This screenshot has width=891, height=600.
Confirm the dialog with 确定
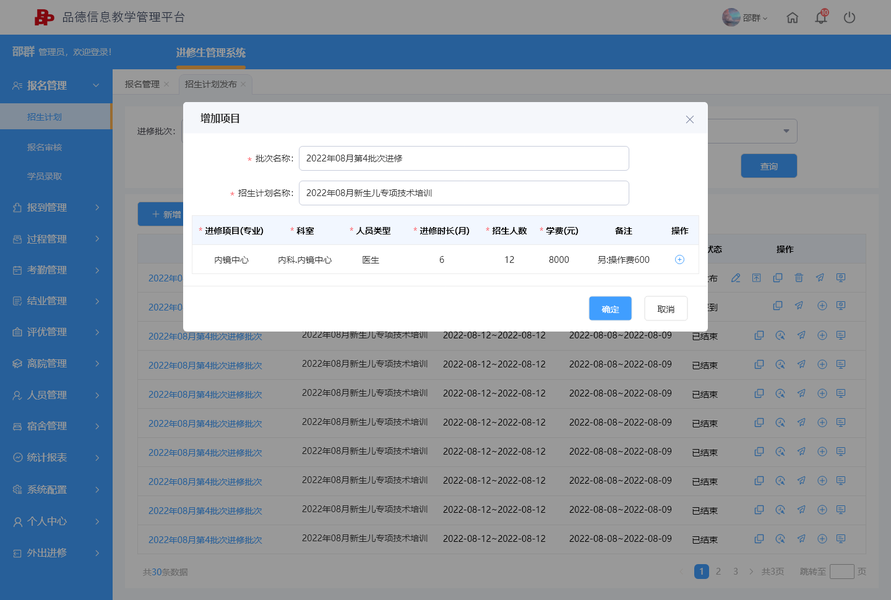[x=610, y=309]
